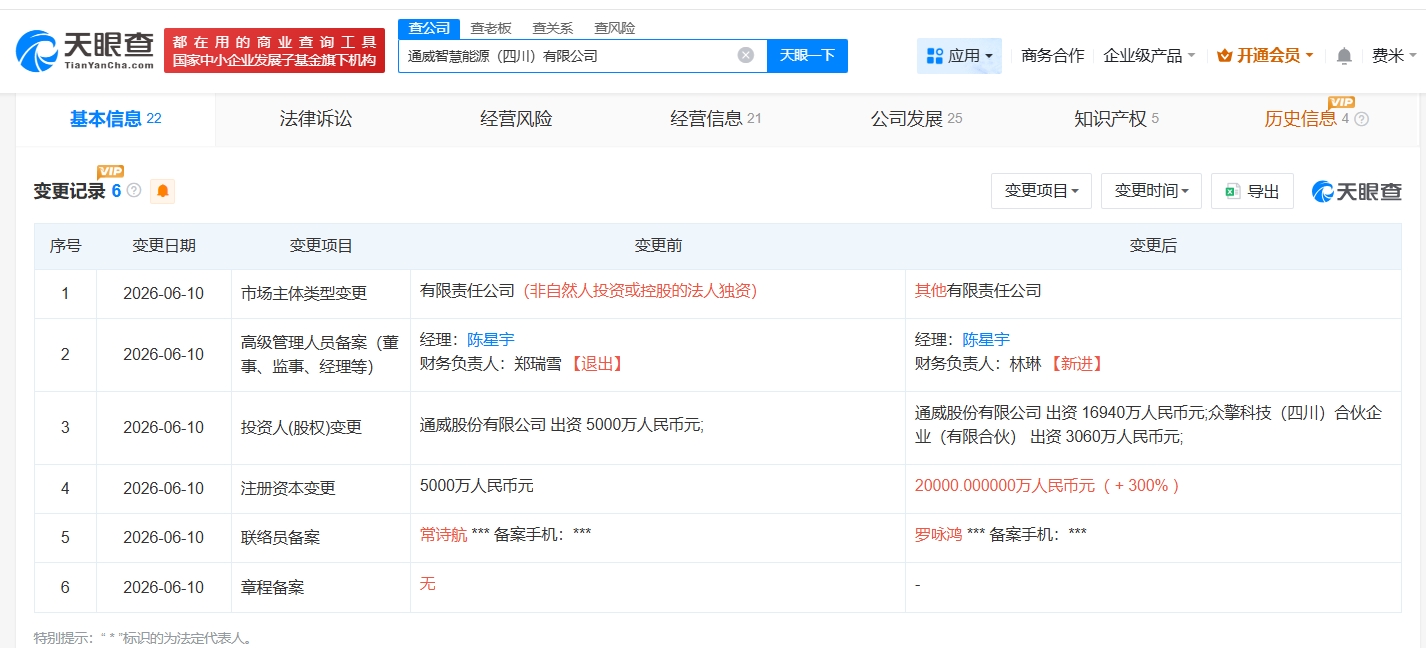
Task: Click 变更后 column header
Action: point(1153,246)
